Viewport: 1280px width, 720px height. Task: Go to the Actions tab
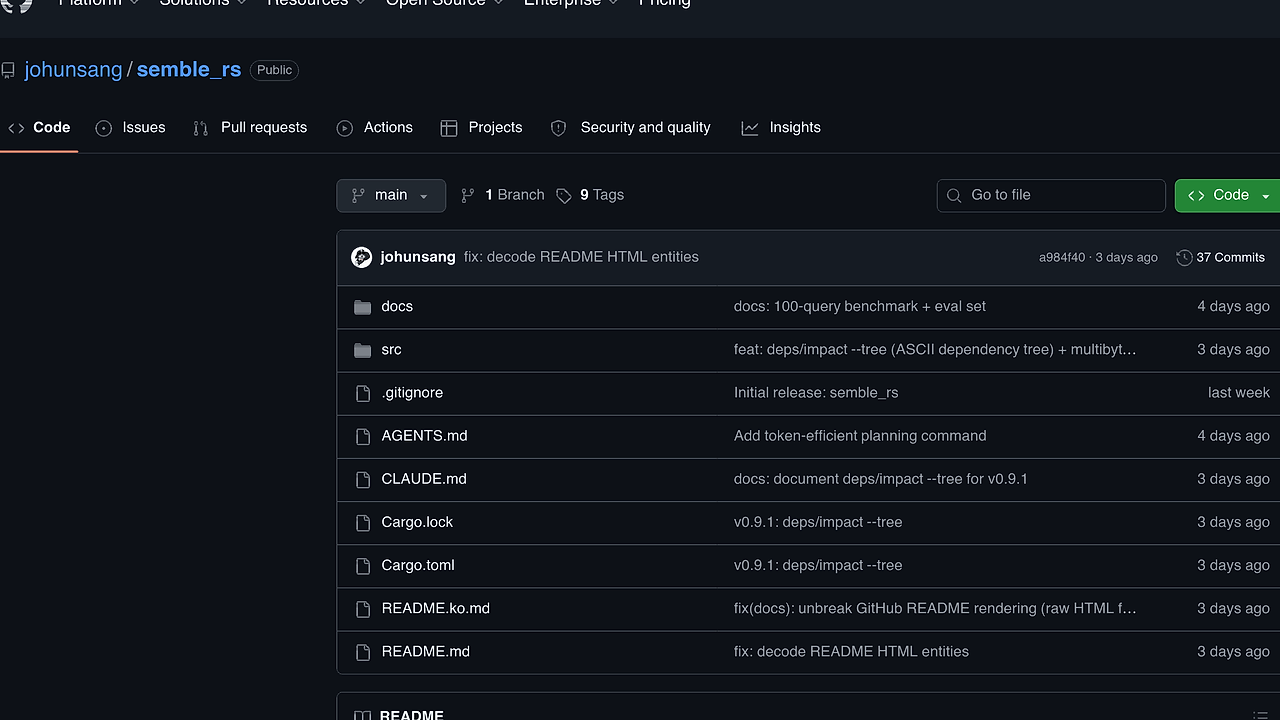(x=375, y=128)
